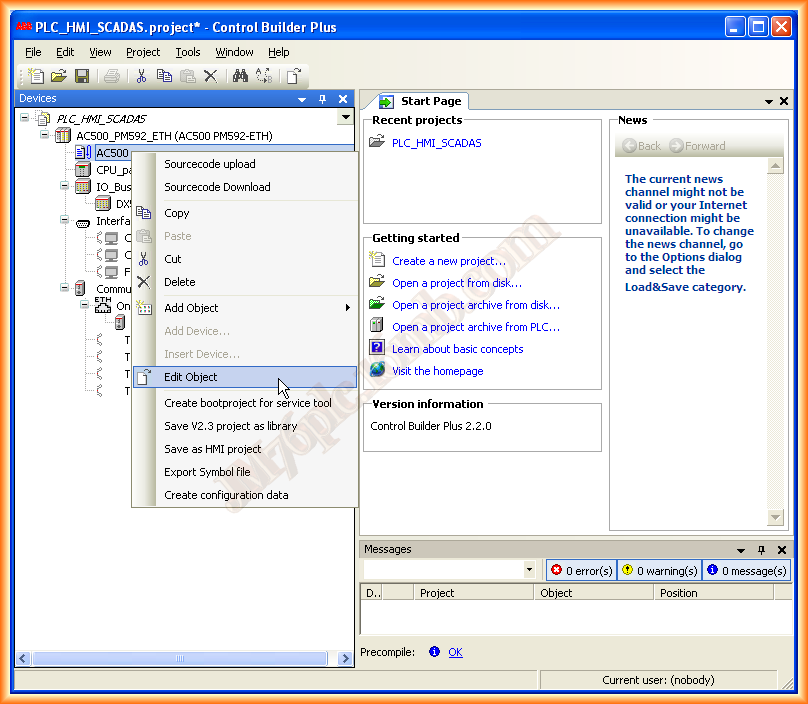The width and height of the screenshot is (808, 704).
Task: Pin the Devices panel with the pushpin icon
Action: point(323,99)
